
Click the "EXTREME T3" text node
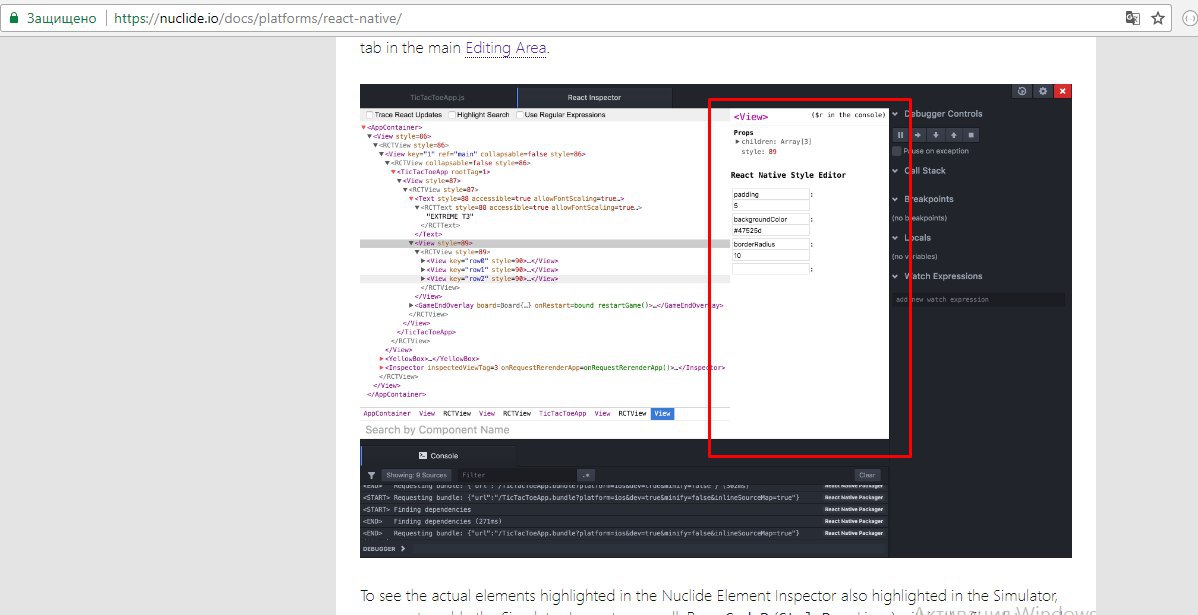[x=450, y=217]
